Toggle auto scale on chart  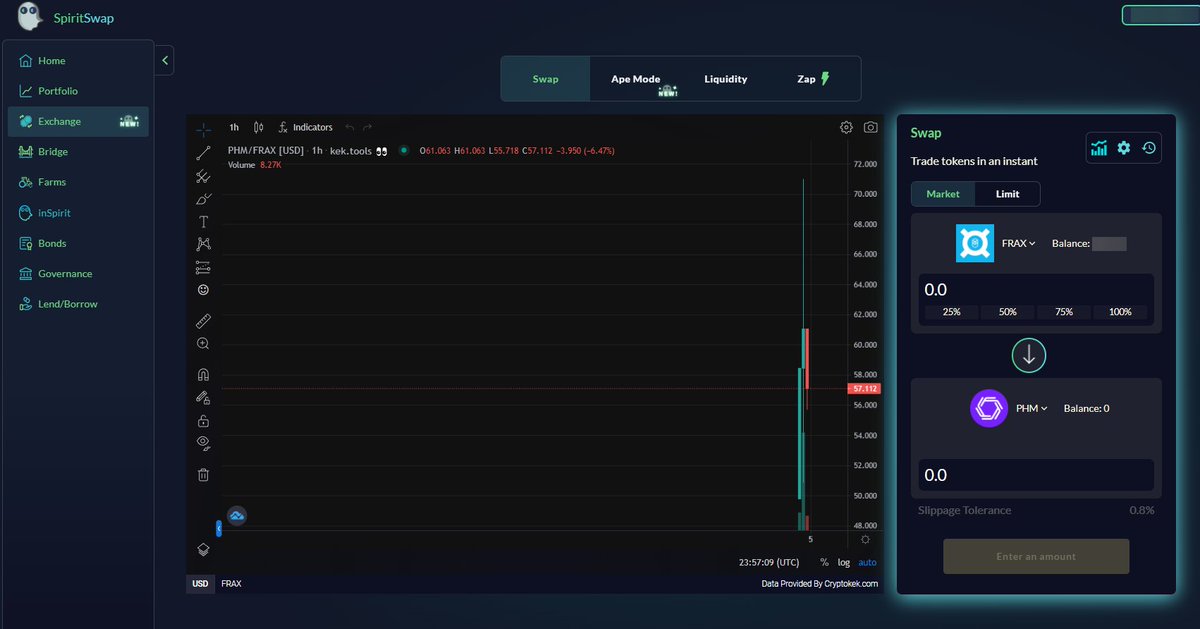(867, 562)
